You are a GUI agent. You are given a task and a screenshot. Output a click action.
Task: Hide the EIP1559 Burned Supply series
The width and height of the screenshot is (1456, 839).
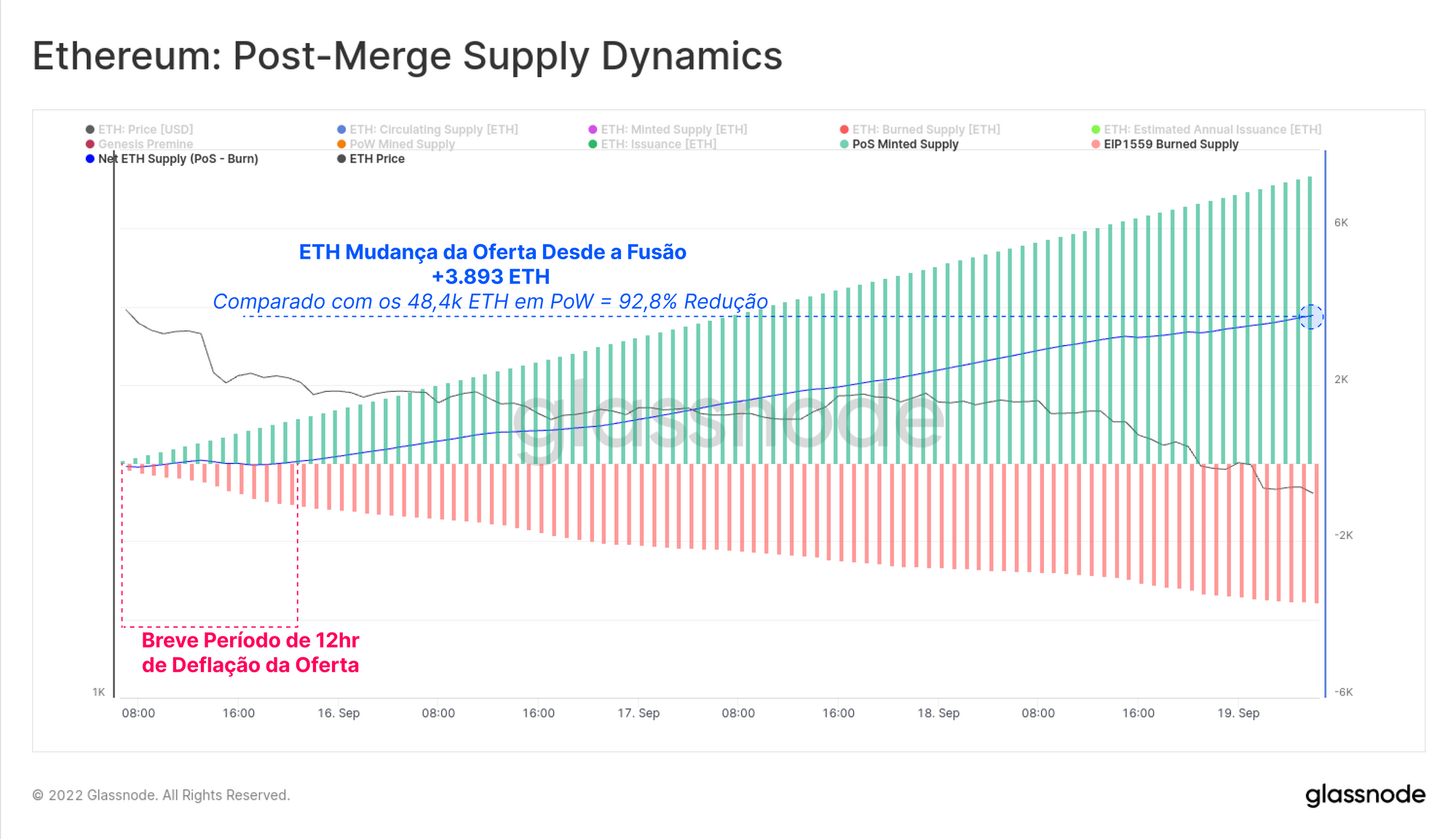point(1171,144)
